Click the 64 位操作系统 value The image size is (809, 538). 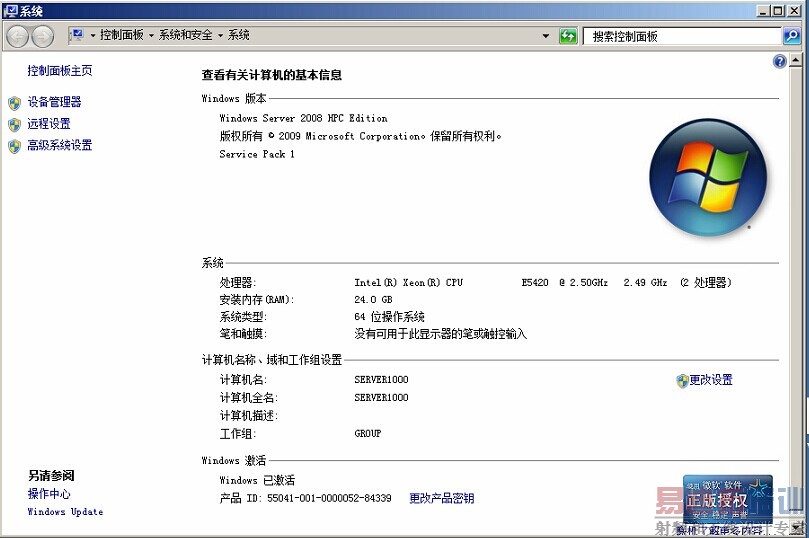[x=390, y=317]
